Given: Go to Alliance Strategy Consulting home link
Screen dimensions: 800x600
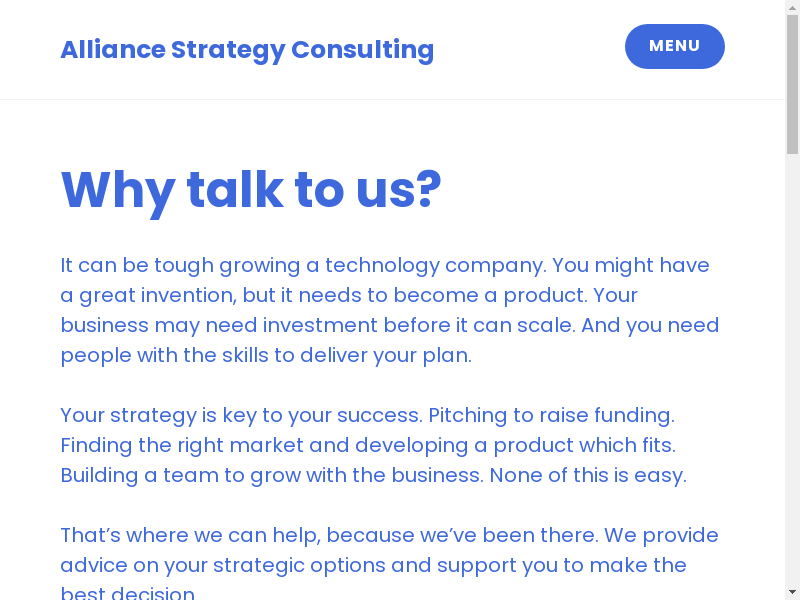Looking at the screenshot, I should (x=247, y=49).
